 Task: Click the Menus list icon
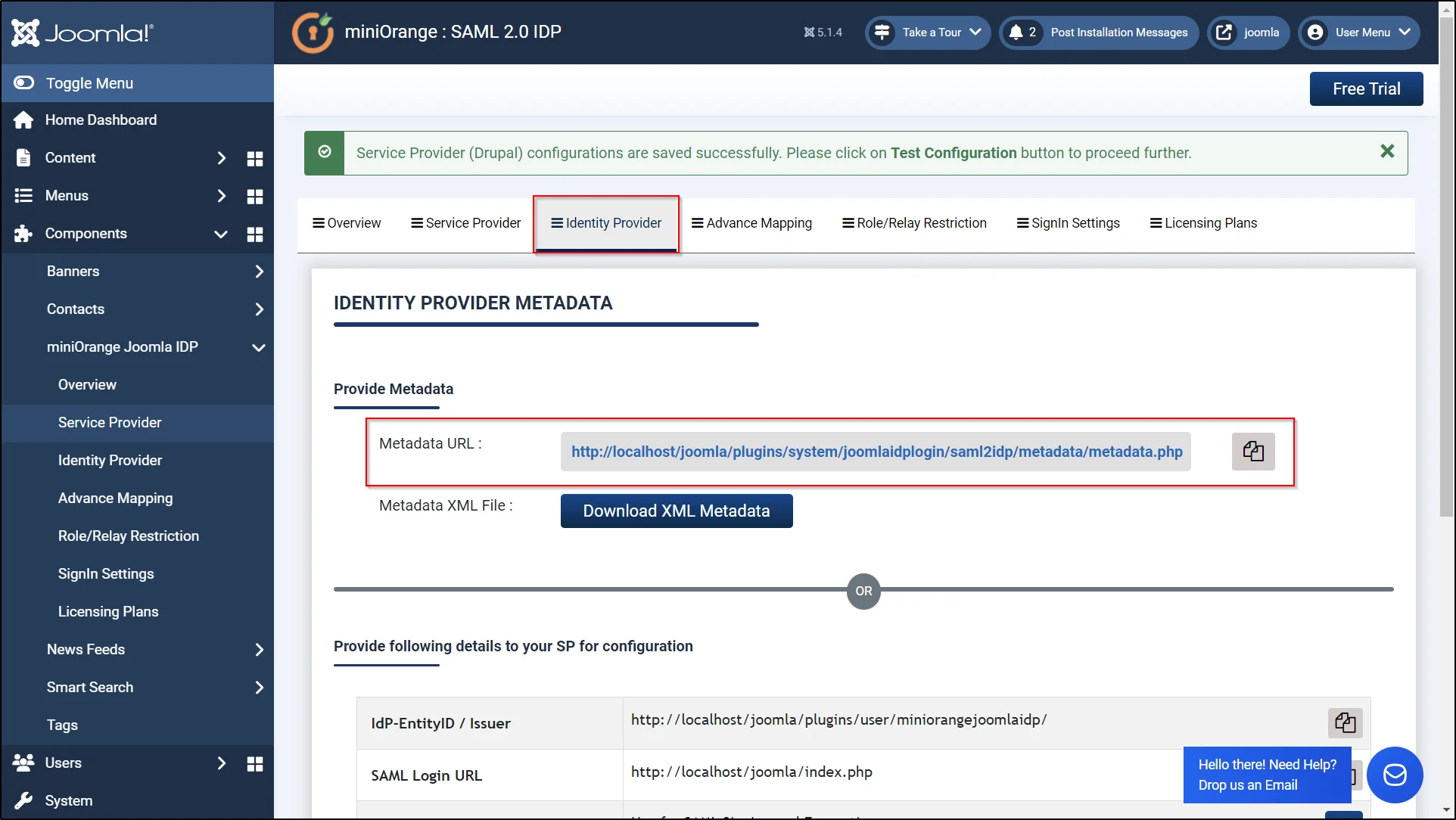coord(23,196)
